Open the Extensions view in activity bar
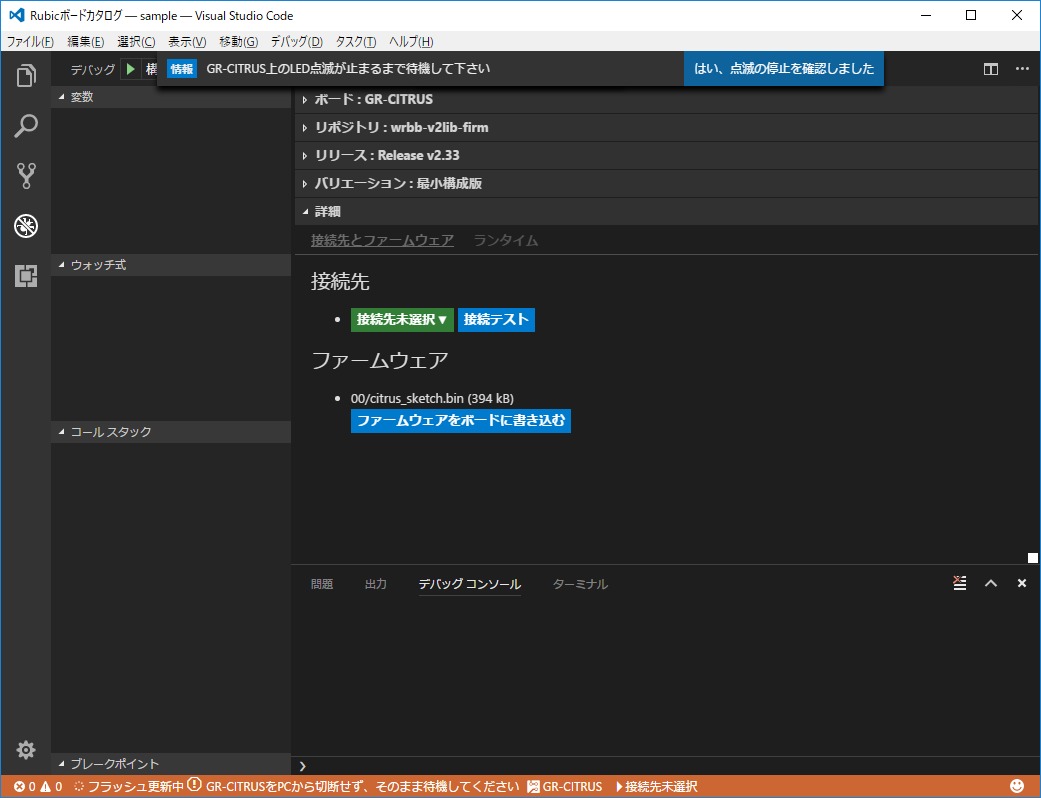Screen dimensions: 1041x798 [26, 276]
